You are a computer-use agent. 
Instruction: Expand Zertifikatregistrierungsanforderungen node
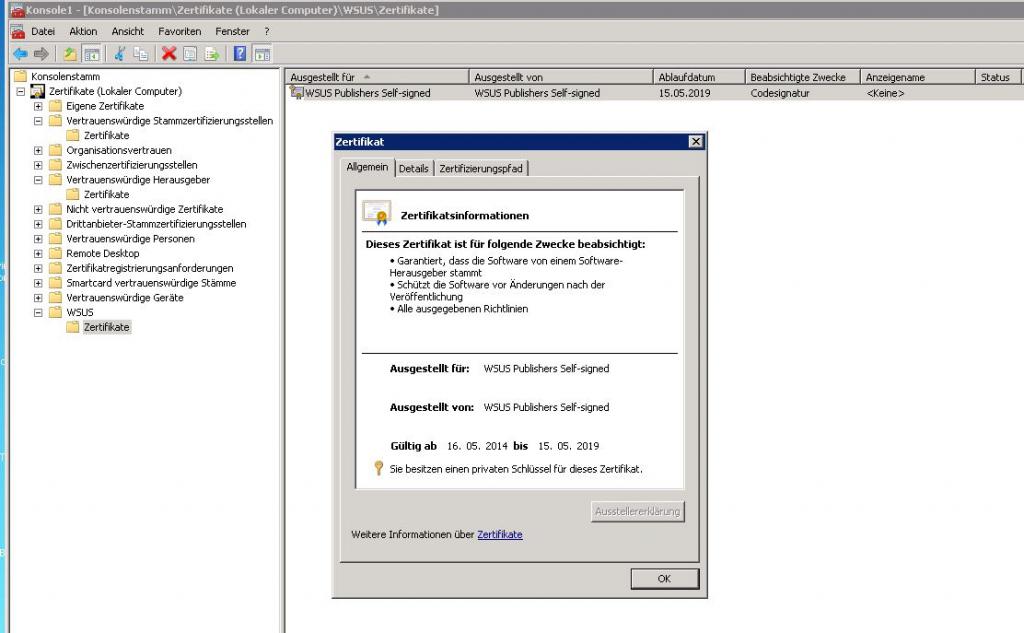click(38, 268)
